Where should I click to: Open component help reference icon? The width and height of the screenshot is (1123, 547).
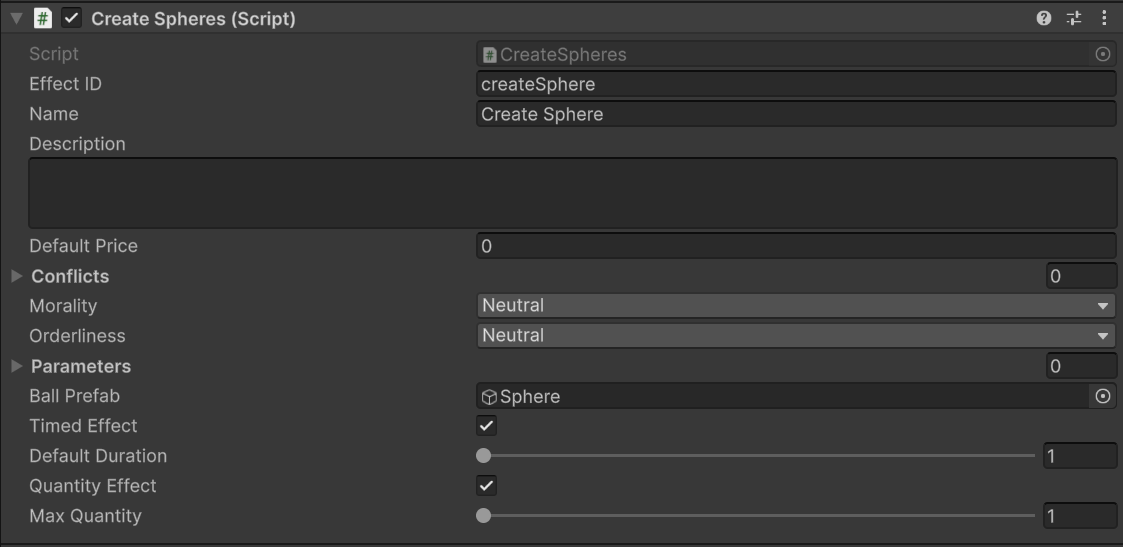1044,19
